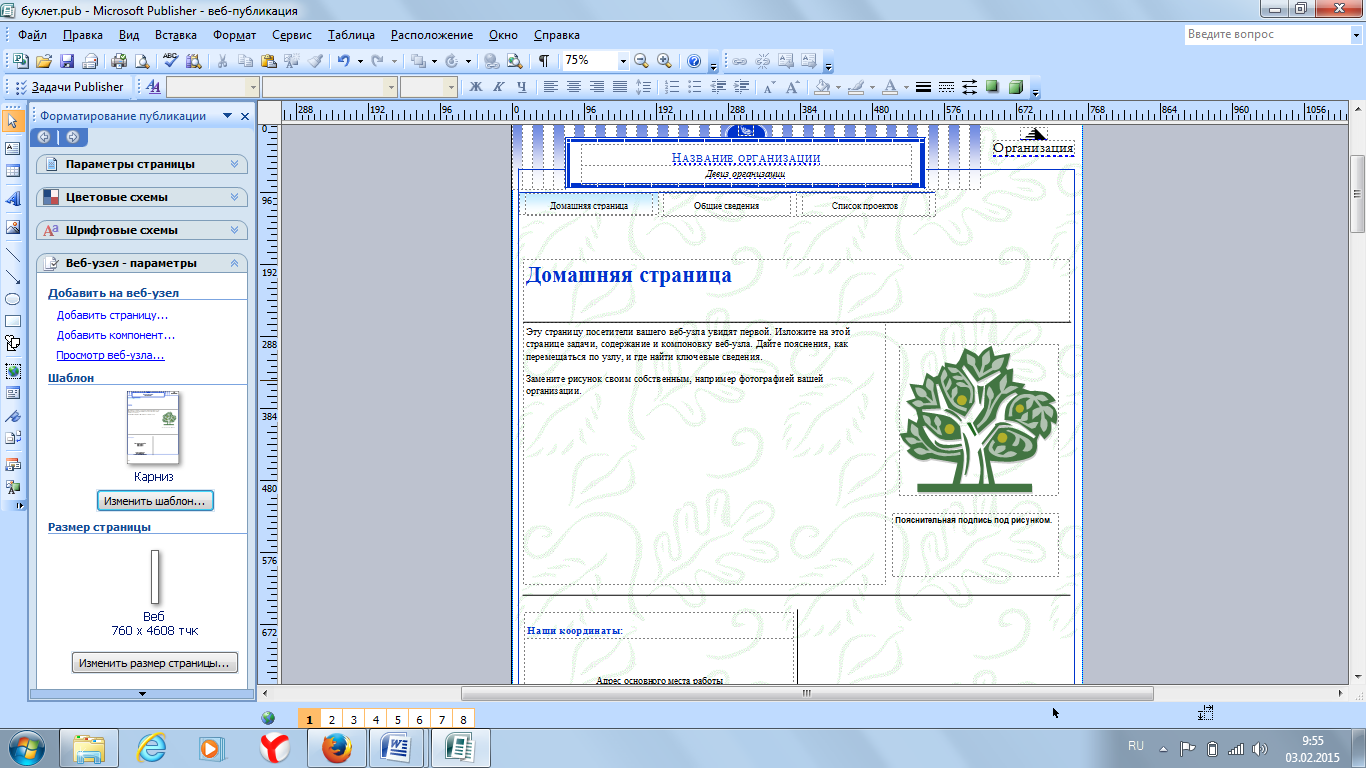Open the fill color dropdown arrow
Image resolution: width=1366 pixels, height=768 pixels.
click(838, 87)
